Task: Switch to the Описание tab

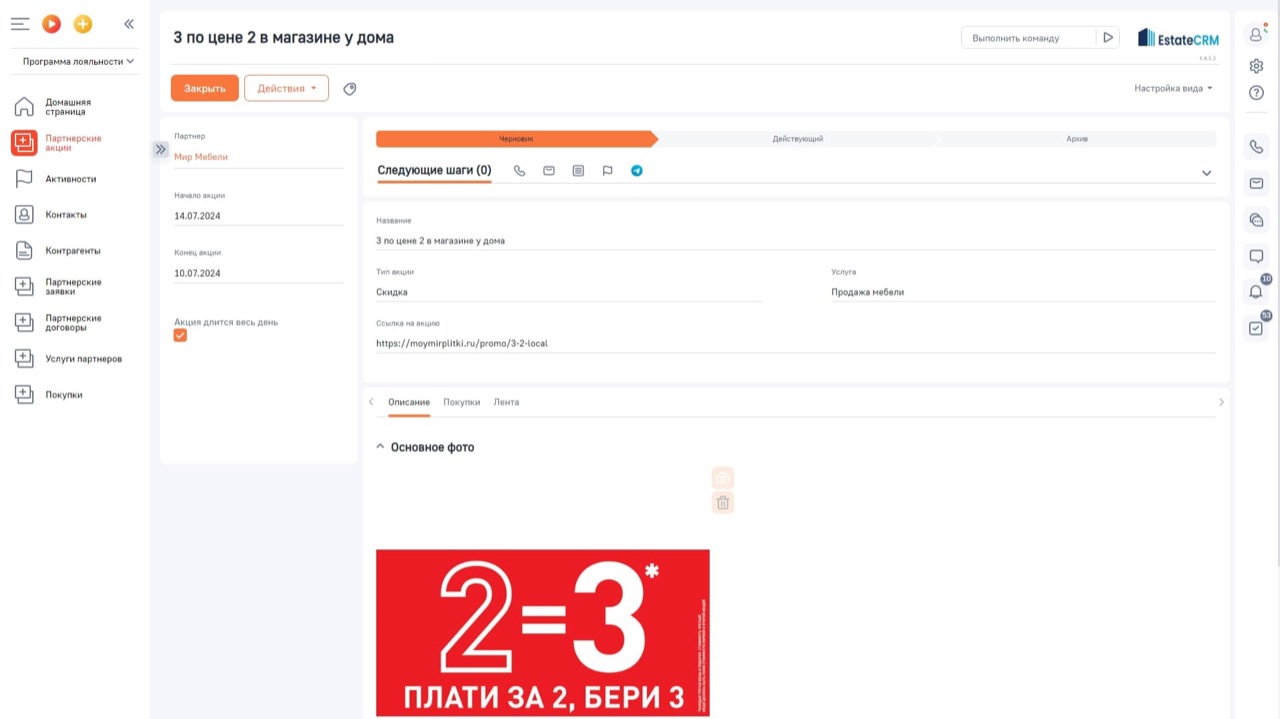Action: pyautogui.click(x=409, y=402)
